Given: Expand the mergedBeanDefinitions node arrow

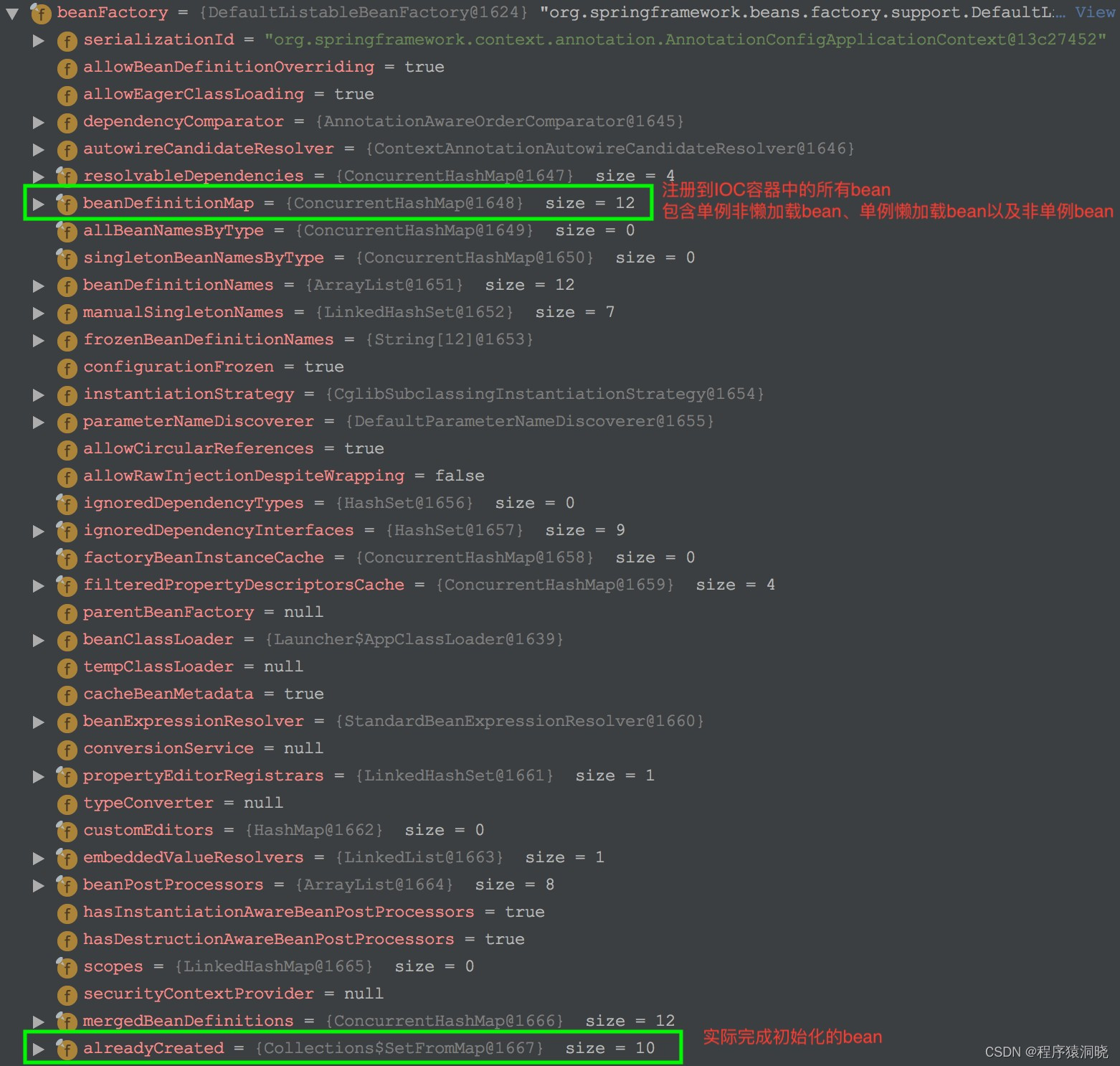Looking at the screenshot, I should (x=39, y=1022).
